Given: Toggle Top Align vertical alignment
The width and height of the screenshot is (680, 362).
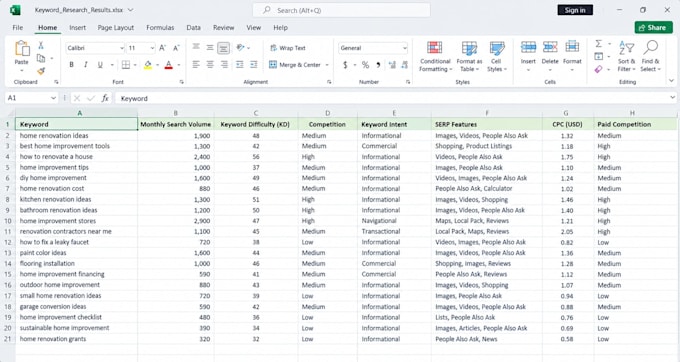Looking at the screenshot, I should (196, 47).
